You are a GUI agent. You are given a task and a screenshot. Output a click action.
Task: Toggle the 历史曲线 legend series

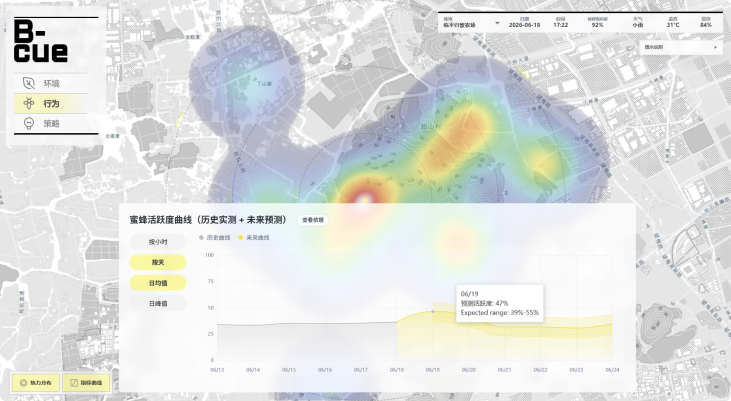click(215, 238)
